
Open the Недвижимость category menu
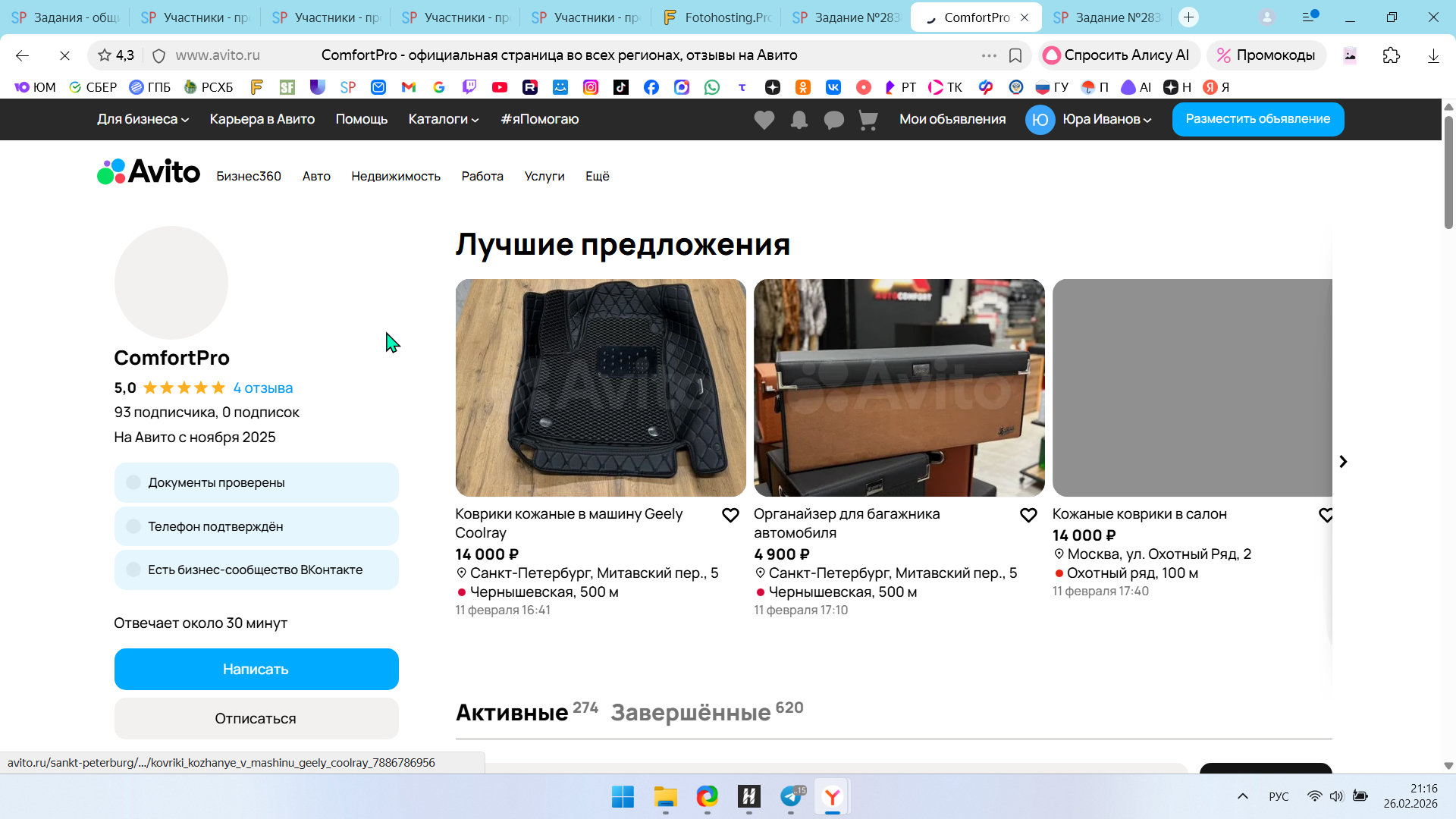(x=396, y=176)
